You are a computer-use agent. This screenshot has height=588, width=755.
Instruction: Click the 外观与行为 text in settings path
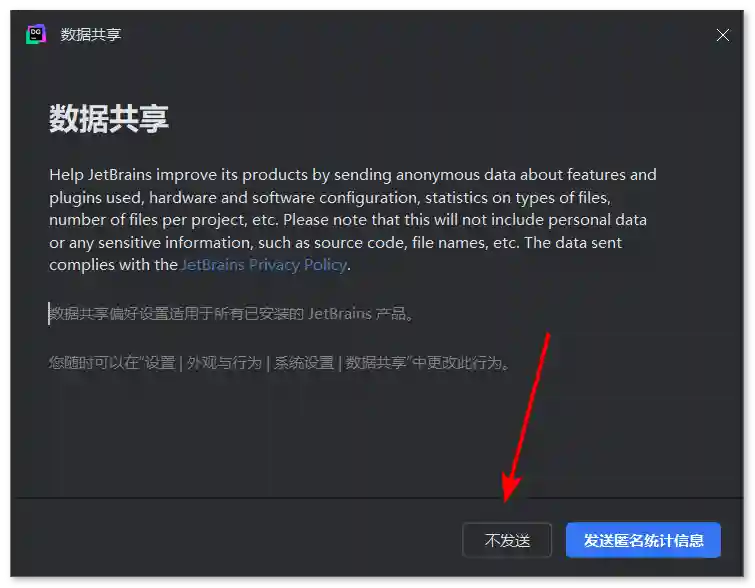pos(224,363)
